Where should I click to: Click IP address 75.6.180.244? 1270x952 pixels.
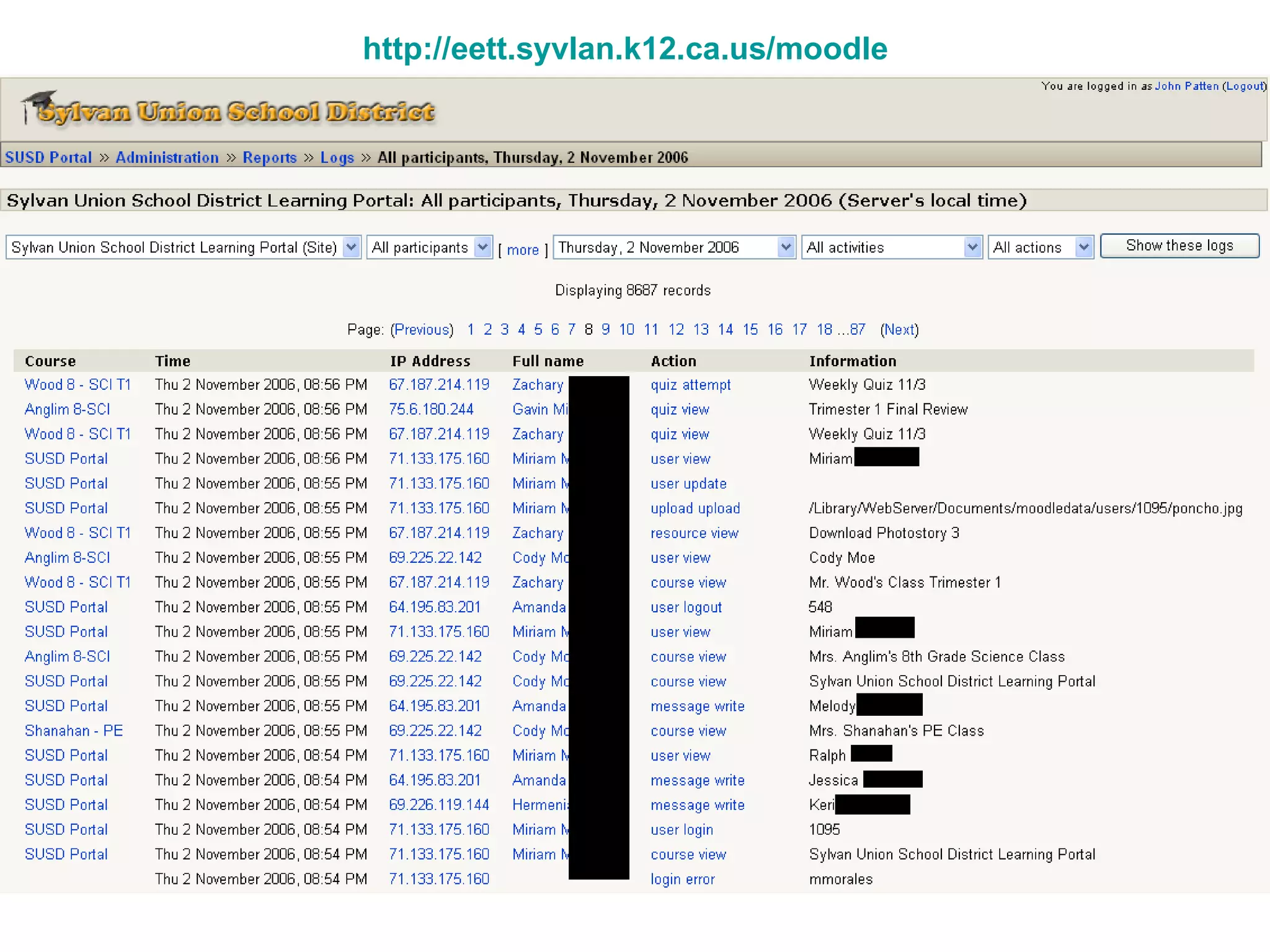(x=431, y=409)
